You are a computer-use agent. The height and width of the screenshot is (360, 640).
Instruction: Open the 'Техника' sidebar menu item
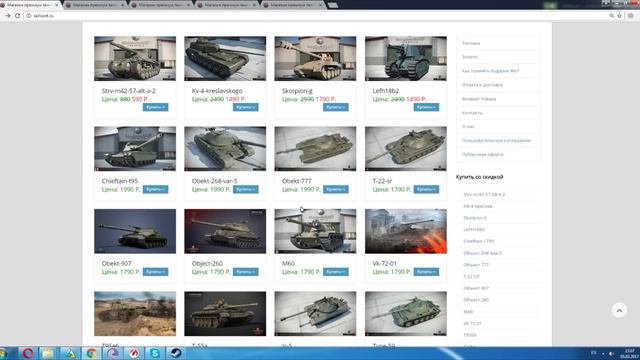tap(498, 43)
